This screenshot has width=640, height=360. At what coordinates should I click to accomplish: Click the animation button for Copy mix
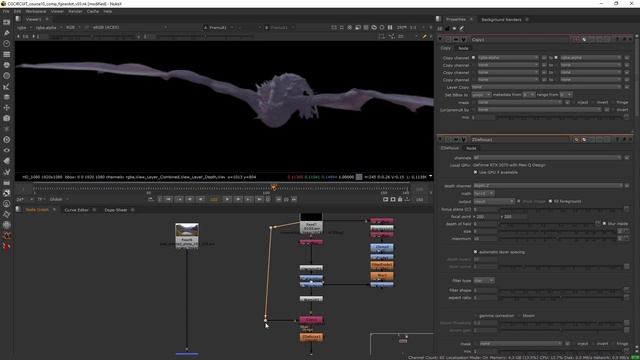tap(627, 117)
